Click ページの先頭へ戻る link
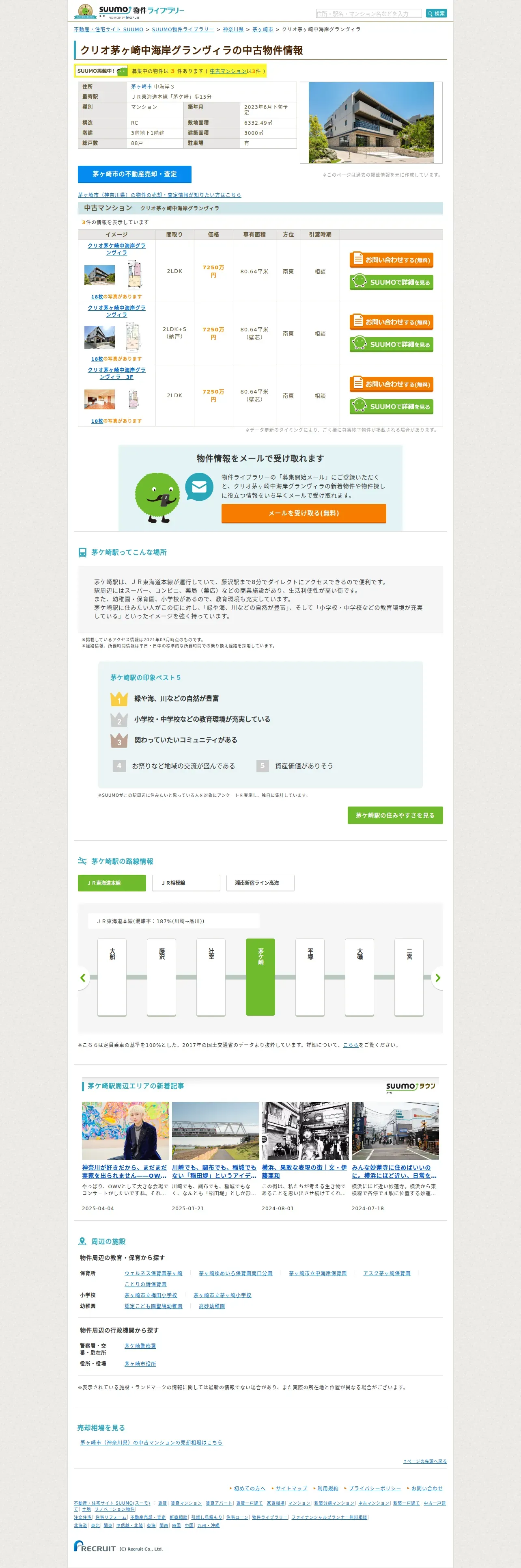 (x=425, y=1461)
